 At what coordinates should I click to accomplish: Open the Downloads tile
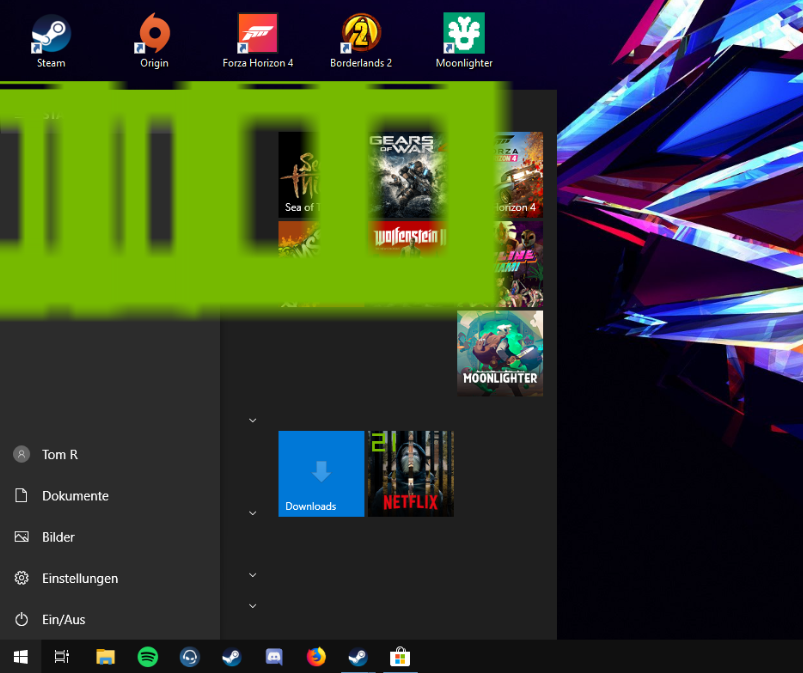321,474
